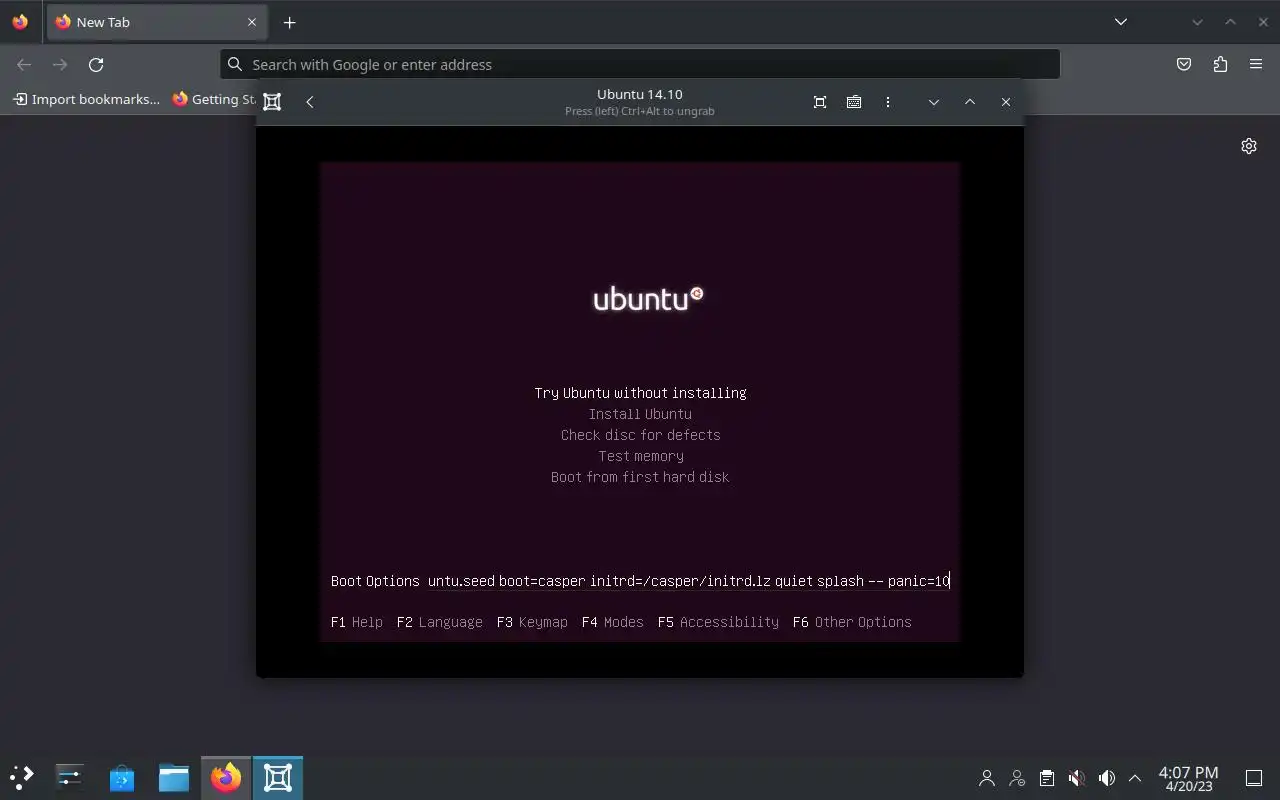Open new tab personalize gear icon

tap(1249, 146)
